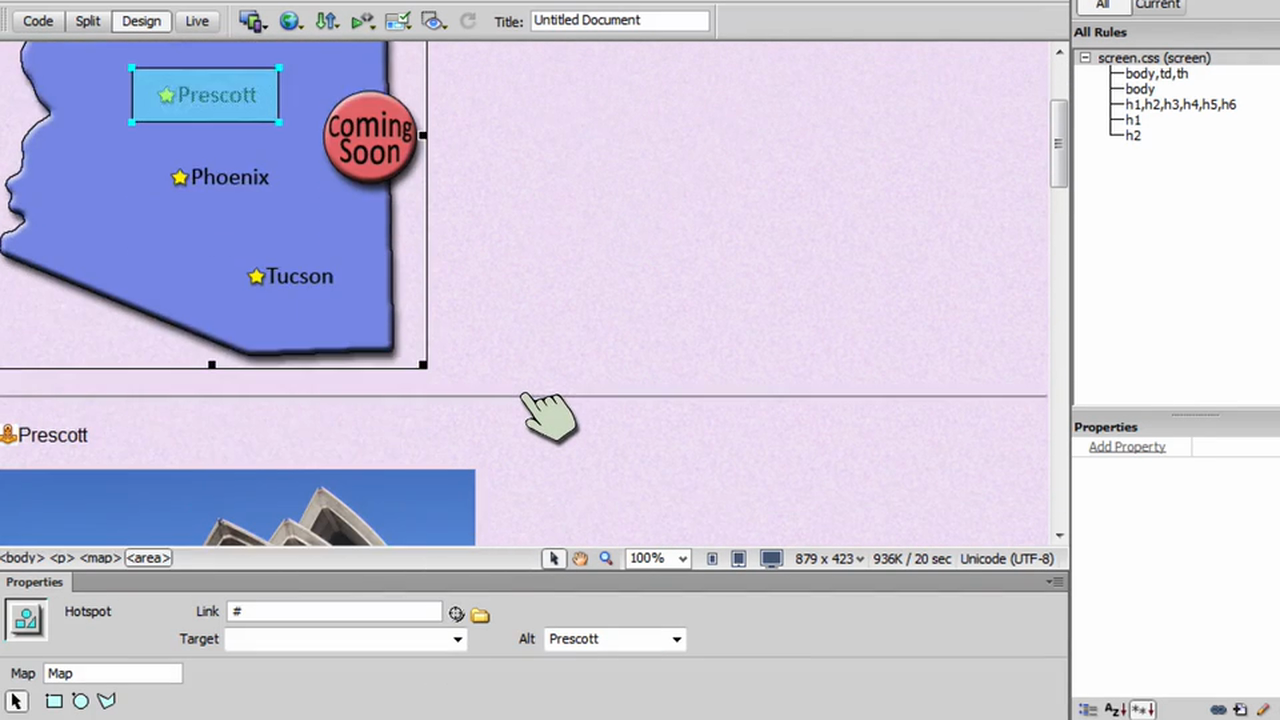Open the Multiscreen preview icon
Image resolution: width=1280 pixels, height=720 pixels.
252,20
